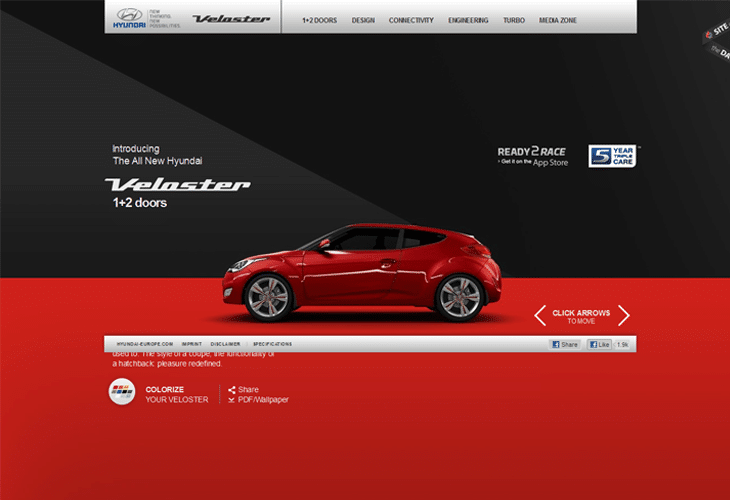Viewport: 730px width, 500px height.
Task: Open the 1+2 DOORS menu item
Action: 319,20
